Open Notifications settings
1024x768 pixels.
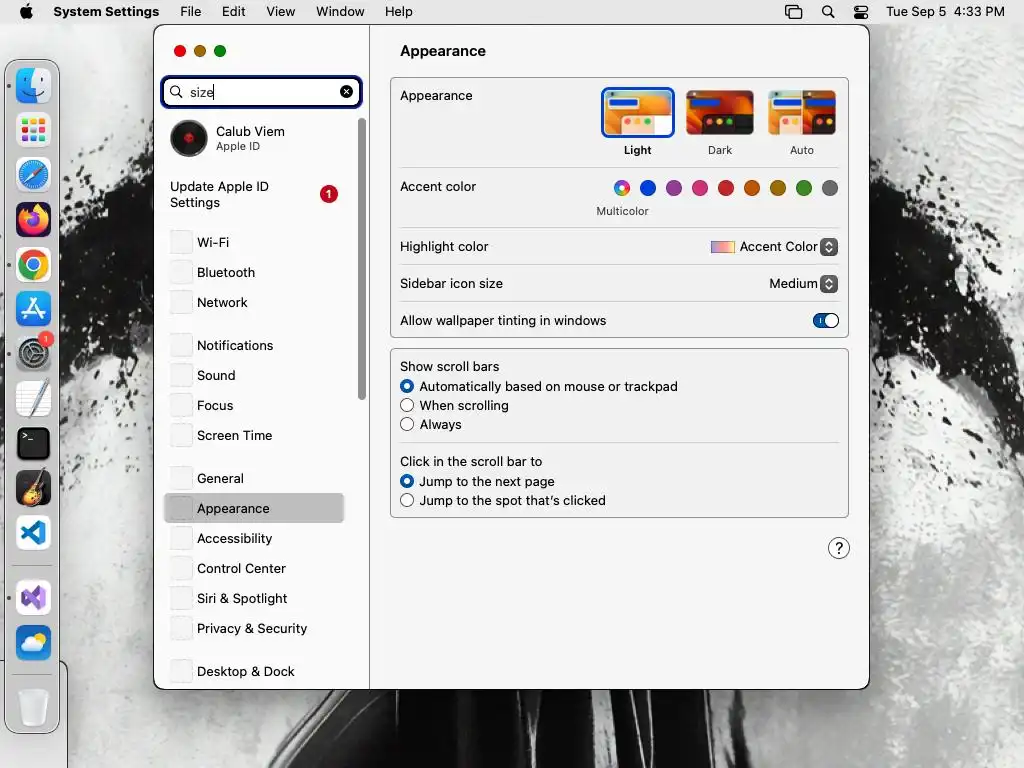[254, 345]
